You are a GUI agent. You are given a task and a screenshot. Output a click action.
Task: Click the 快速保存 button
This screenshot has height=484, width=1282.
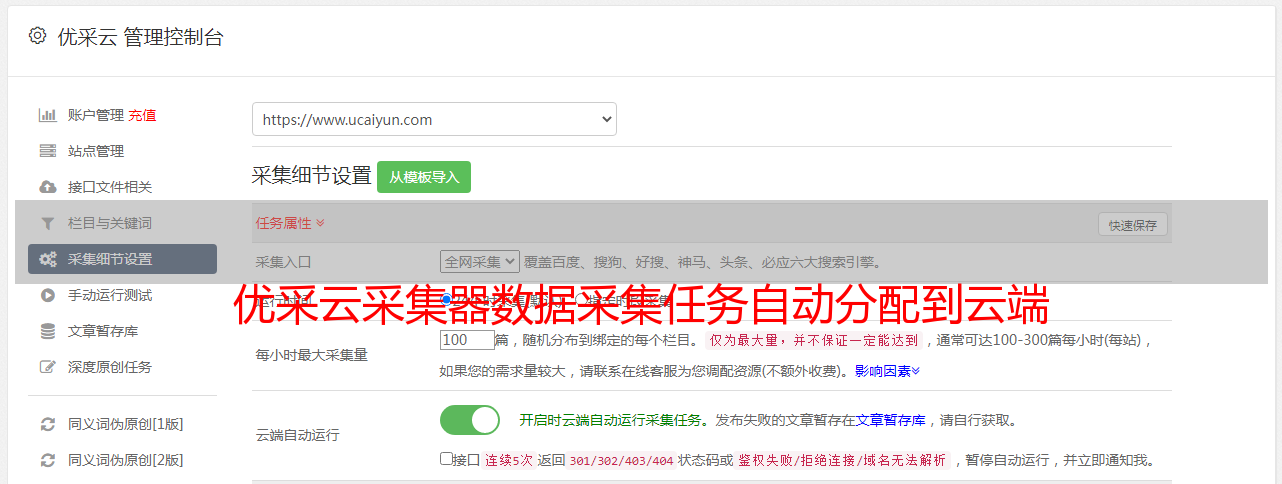pos(1132,225)
